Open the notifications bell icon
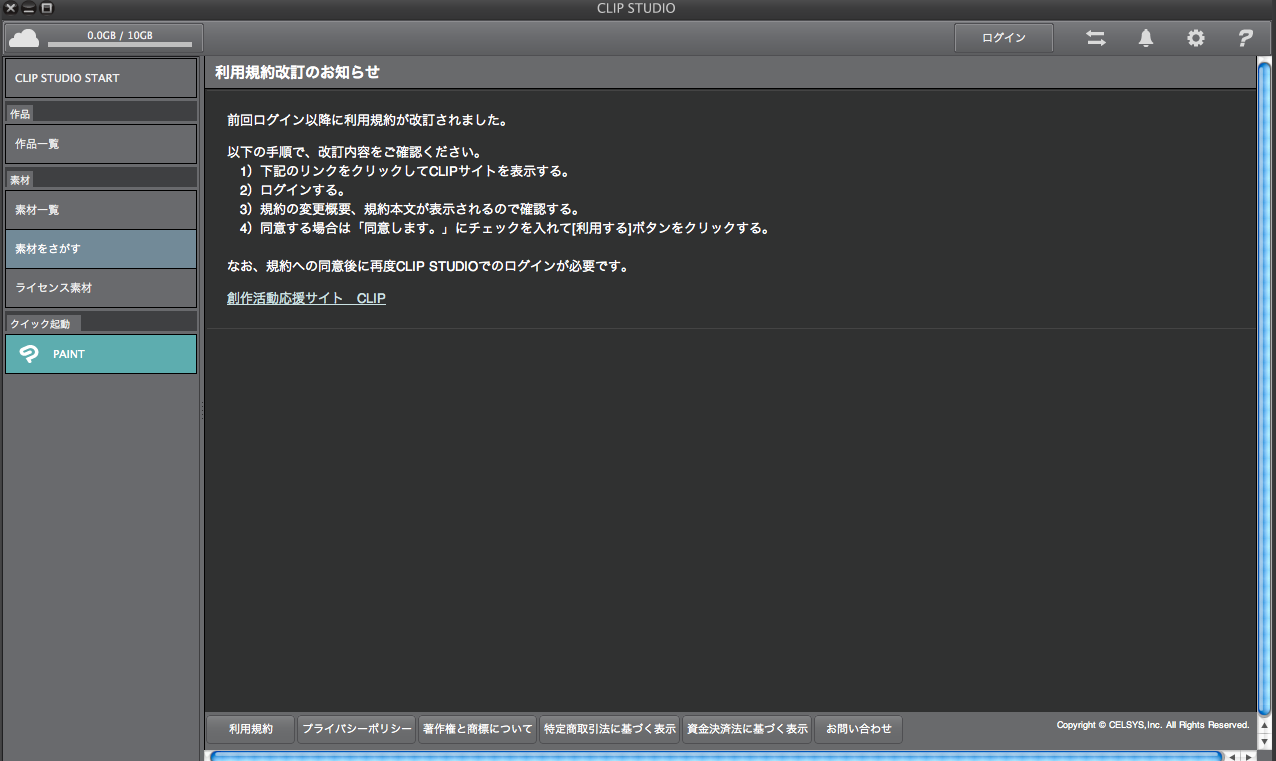Viewport: 1276px width, 761px height. pos(1146,38)
